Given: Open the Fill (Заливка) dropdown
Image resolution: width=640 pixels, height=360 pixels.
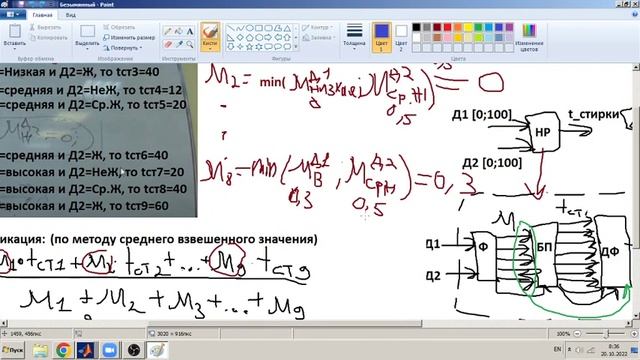Looking at the screenshot, I should click(x=319, y=38).
